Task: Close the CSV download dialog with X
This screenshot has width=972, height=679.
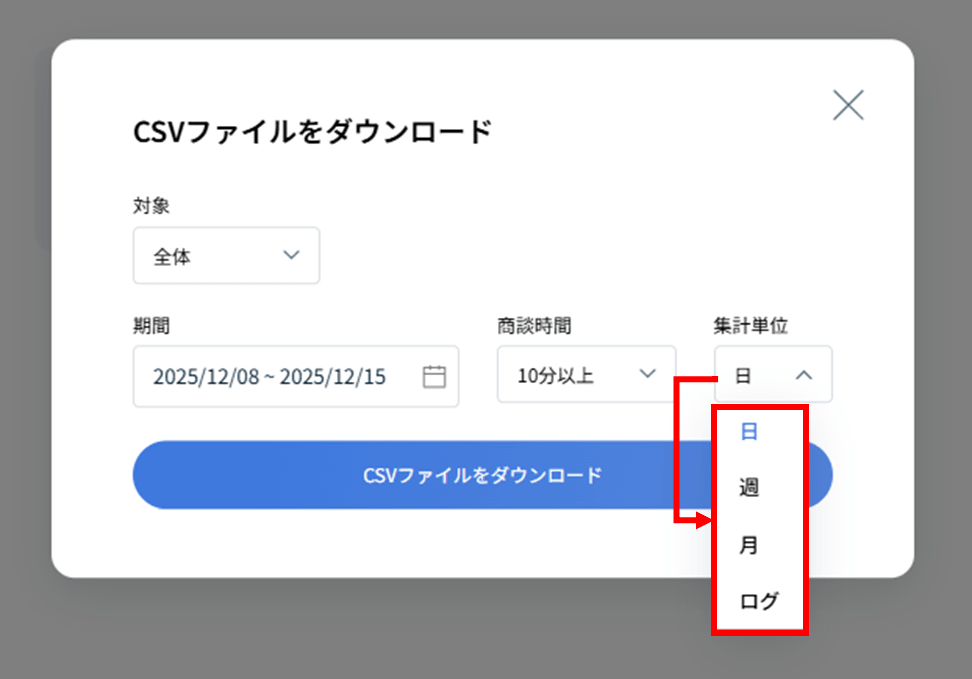Action: [x=848, y=105]
